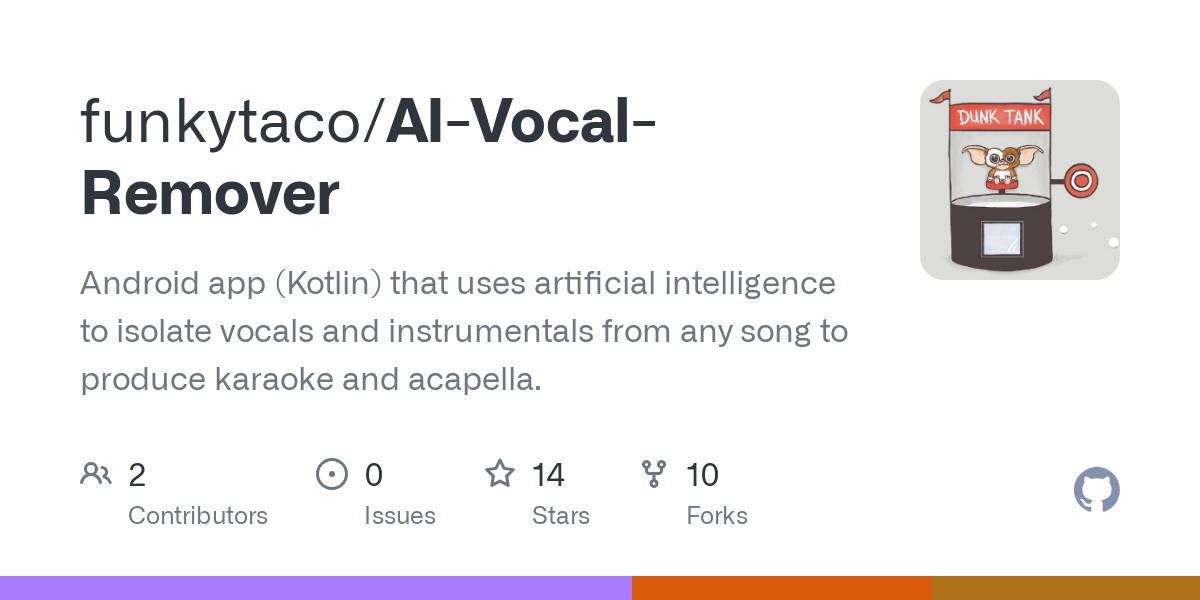Click the red target on avatar
The width and height of the screenshot is (1200, 600).
click(x=1080, y=181)
